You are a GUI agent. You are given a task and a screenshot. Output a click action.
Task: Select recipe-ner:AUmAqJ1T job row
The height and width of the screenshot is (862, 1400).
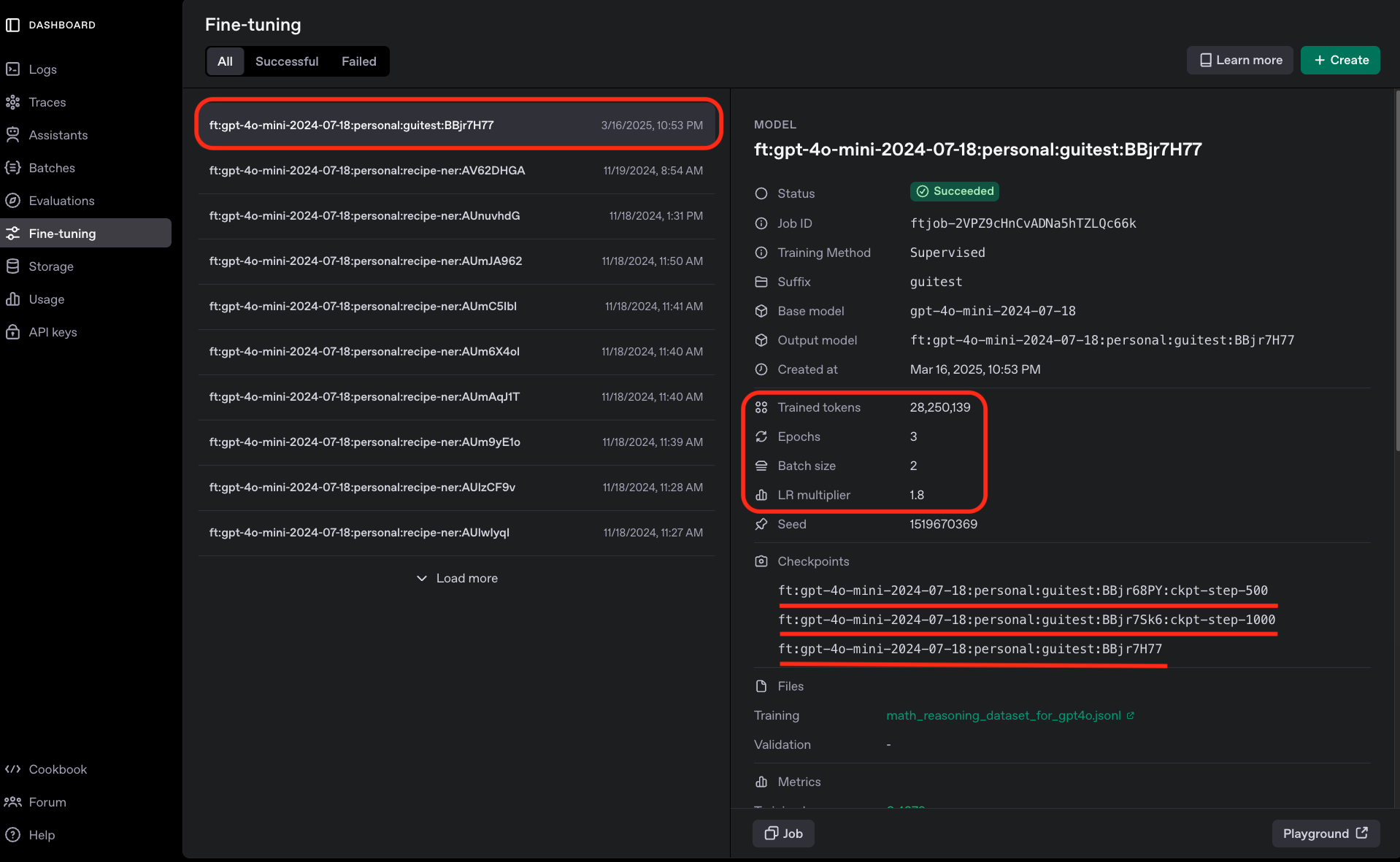pos(457,397)
